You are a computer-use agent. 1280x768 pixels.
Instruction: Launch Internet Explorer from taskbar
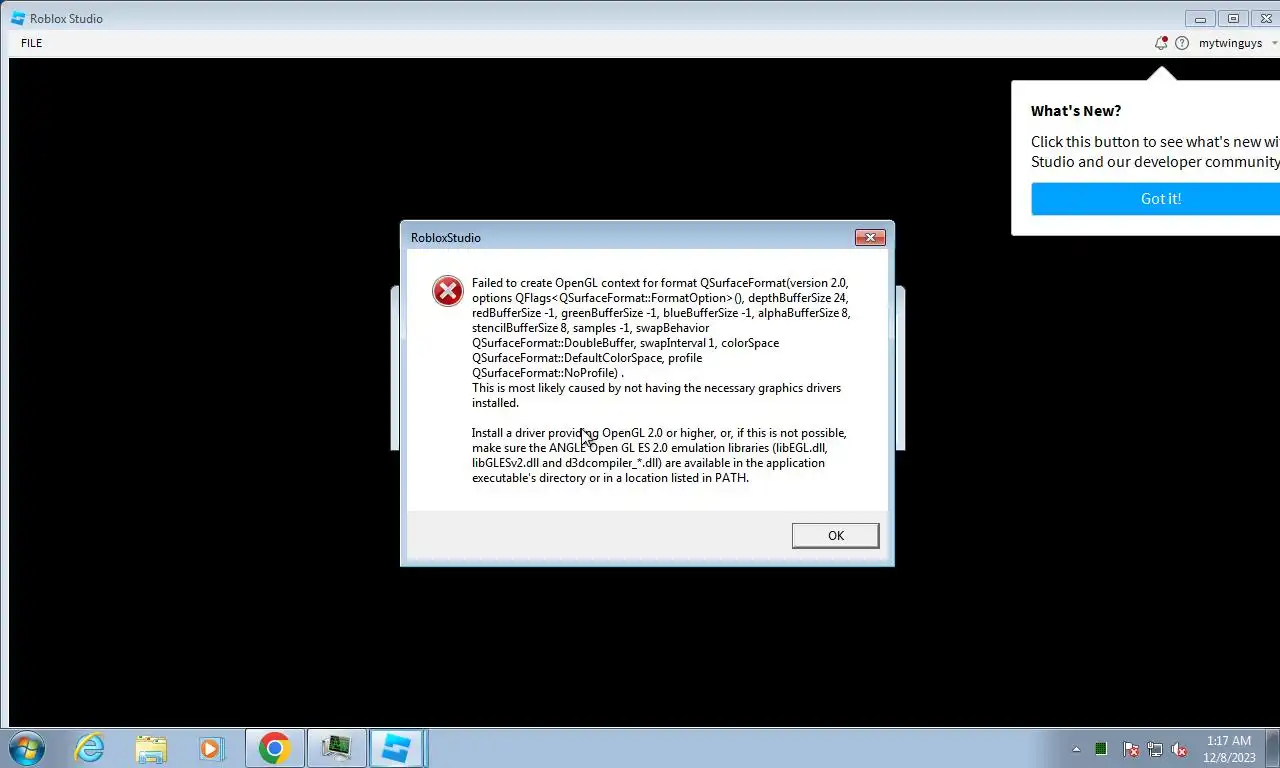(89, 748)
